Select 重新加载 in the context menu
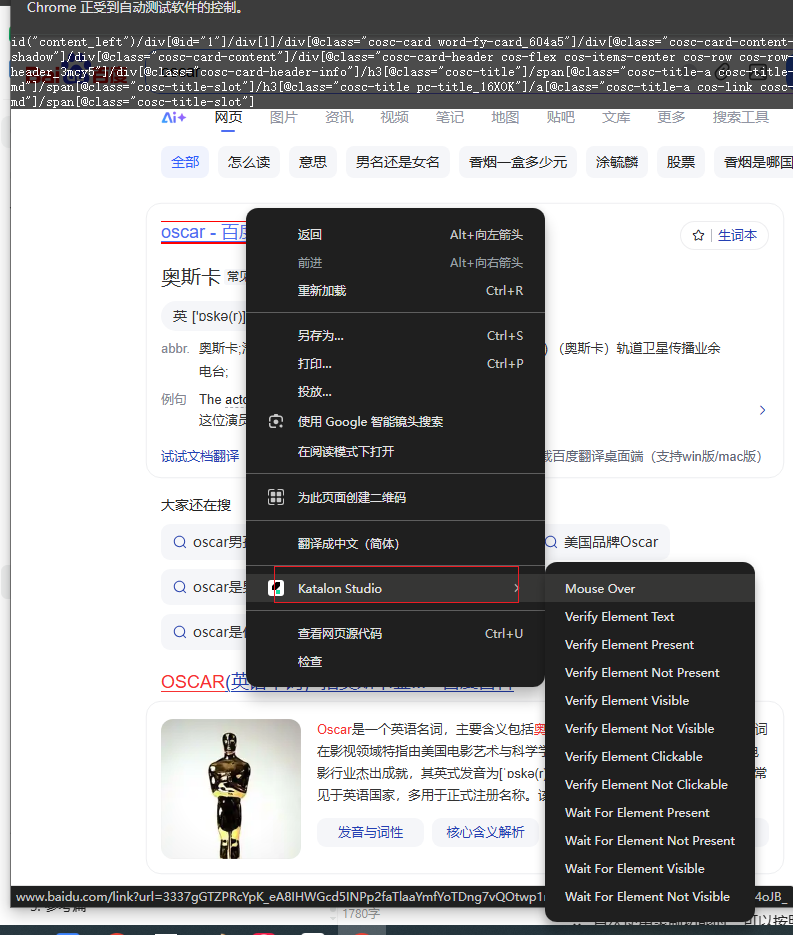 tap(395, 291)
